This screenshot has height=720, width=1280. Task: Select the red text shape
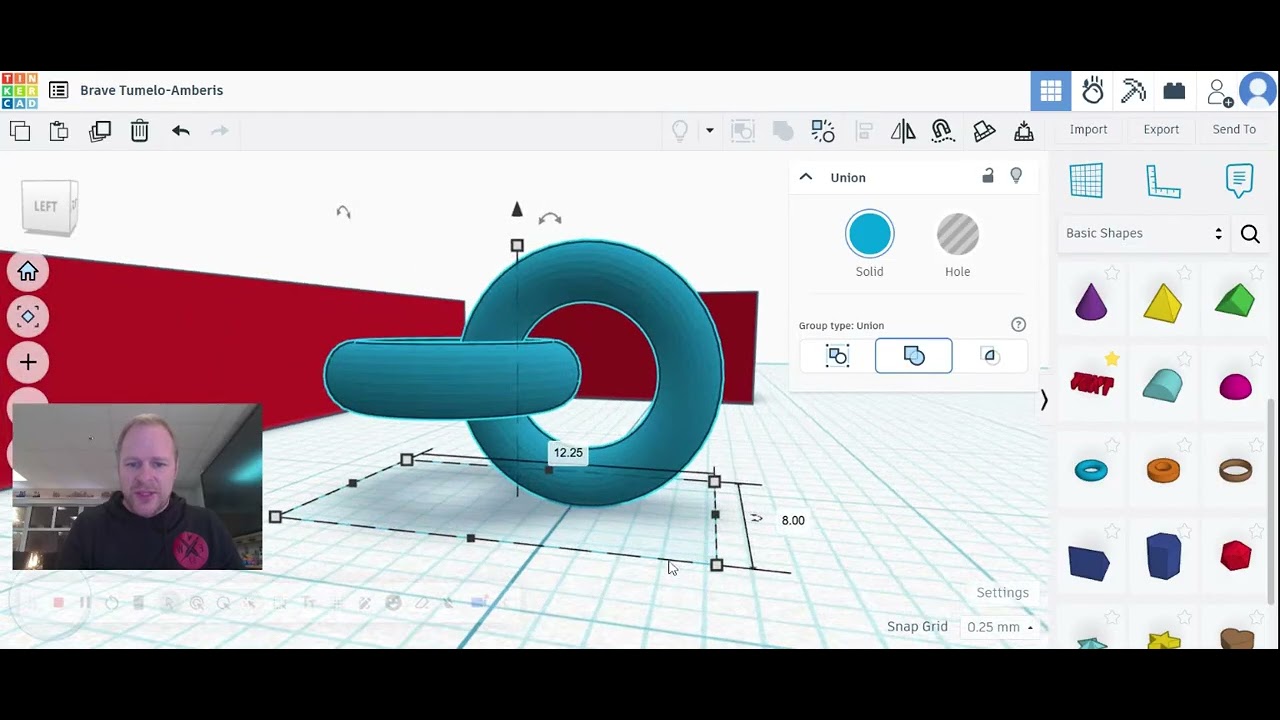tap(1092, 384)
